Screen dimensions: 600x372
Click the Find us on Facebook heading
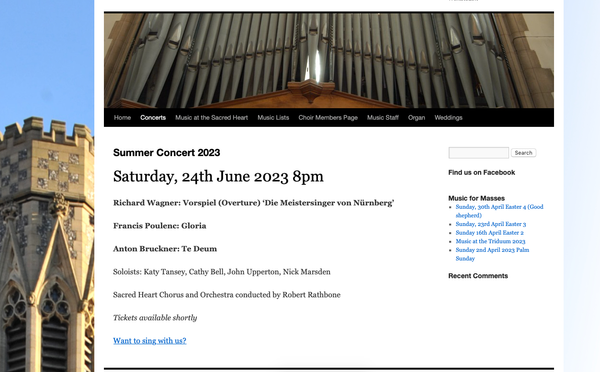481,173
